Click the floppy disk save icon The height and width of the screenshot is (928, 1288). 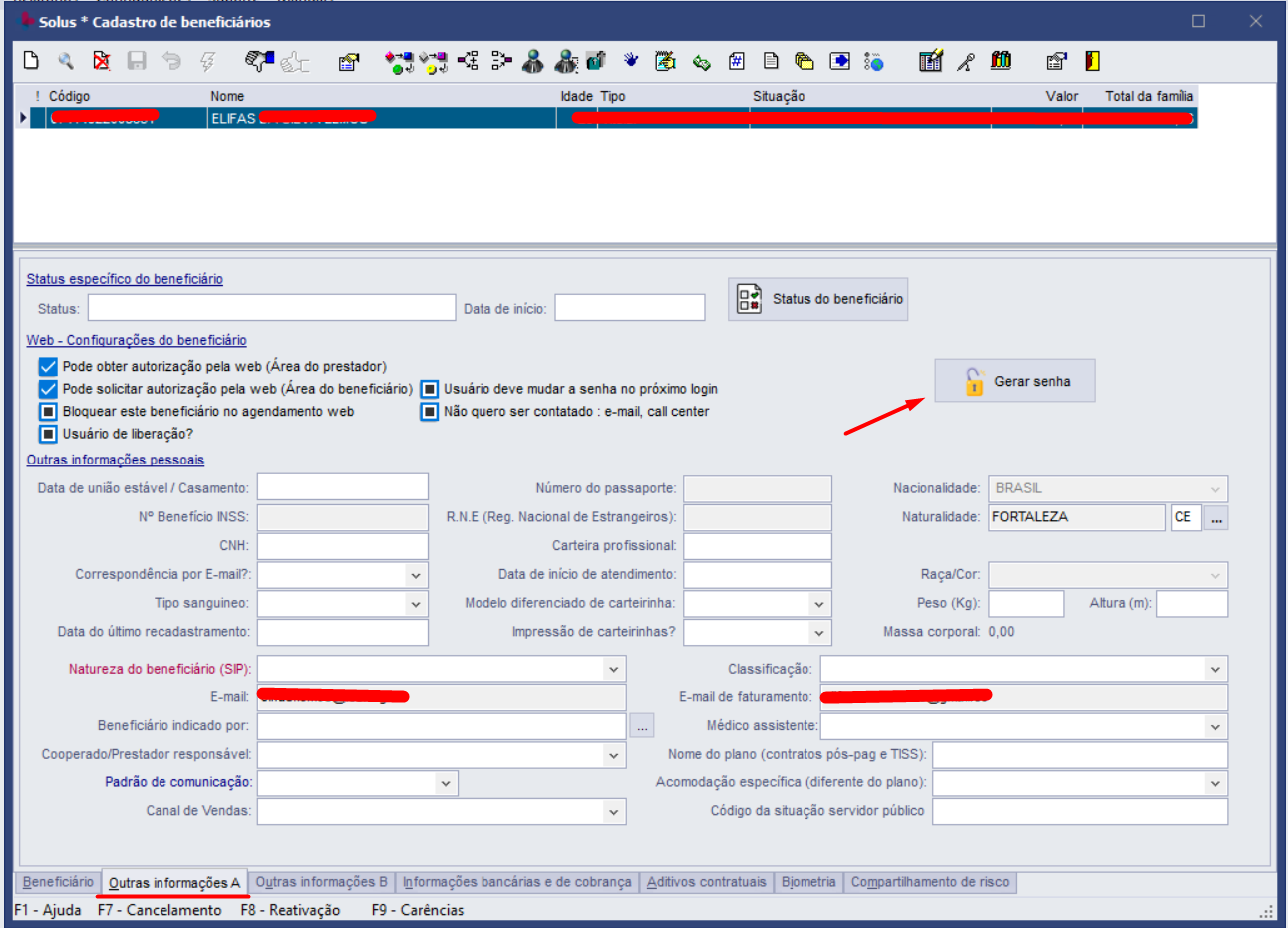[137, 61]
